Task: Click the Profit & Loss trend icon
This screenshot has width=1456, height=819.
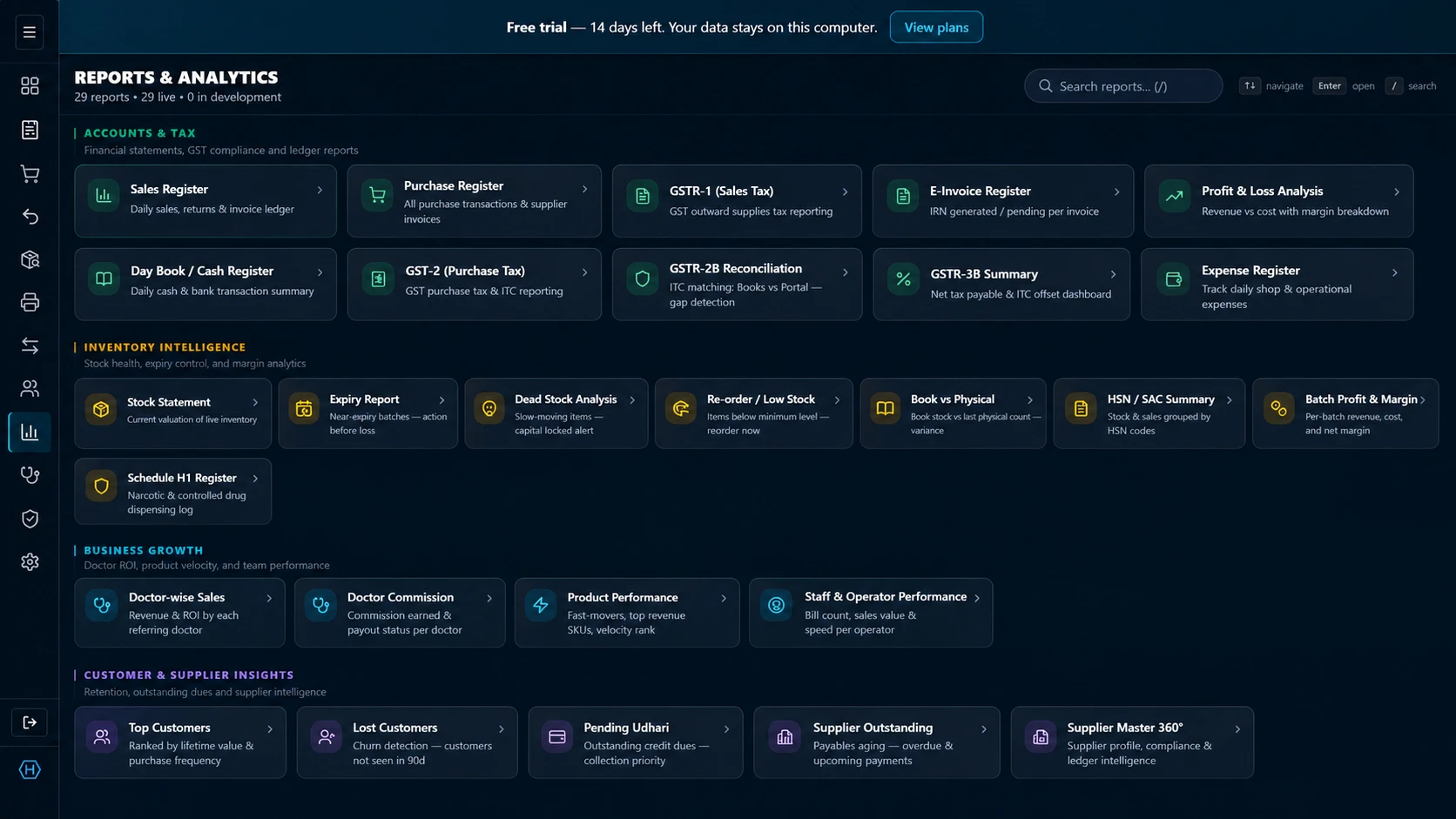Action: click(1174, 197)
